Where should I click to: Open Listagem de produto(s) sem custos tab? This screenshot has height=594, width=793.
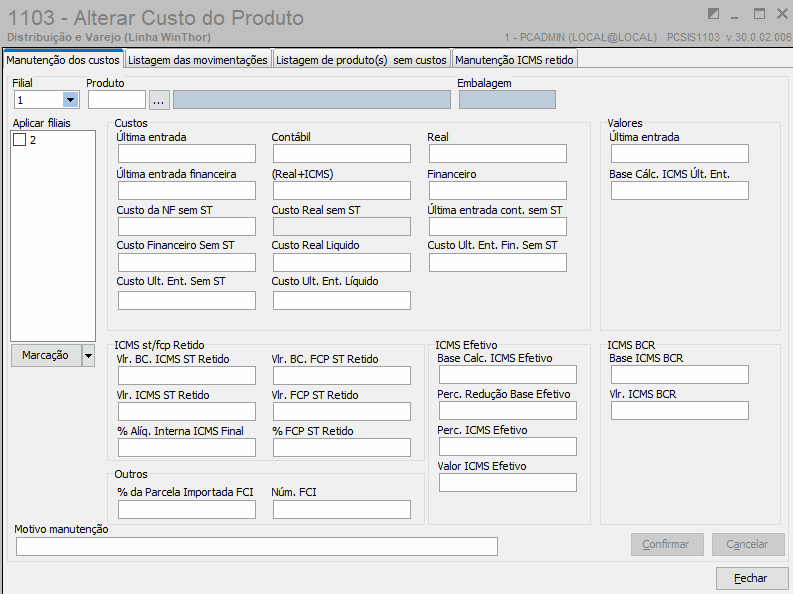[361, 60]
